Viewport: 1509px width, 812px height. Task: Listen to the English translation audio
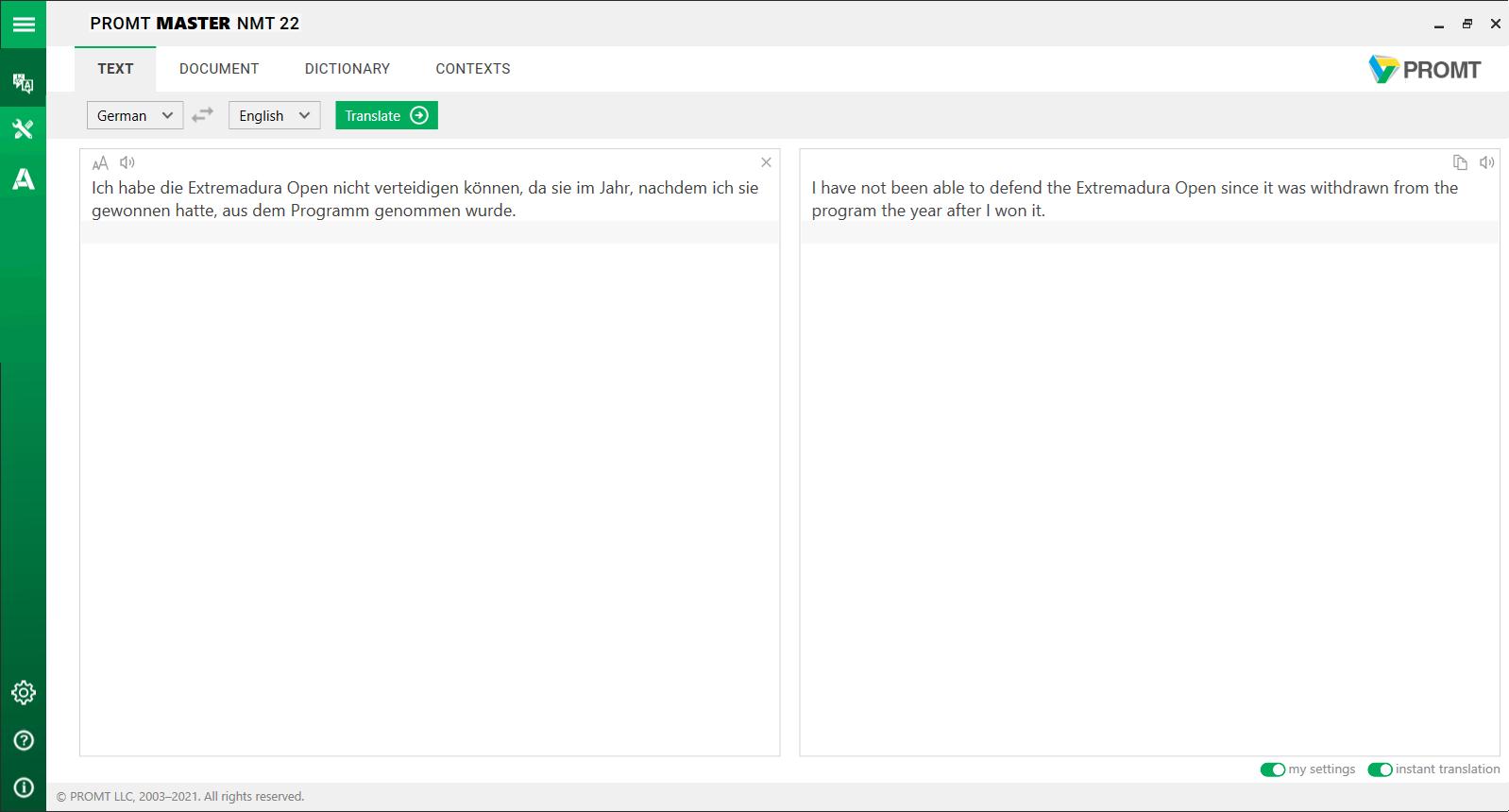coord(1486,162)
